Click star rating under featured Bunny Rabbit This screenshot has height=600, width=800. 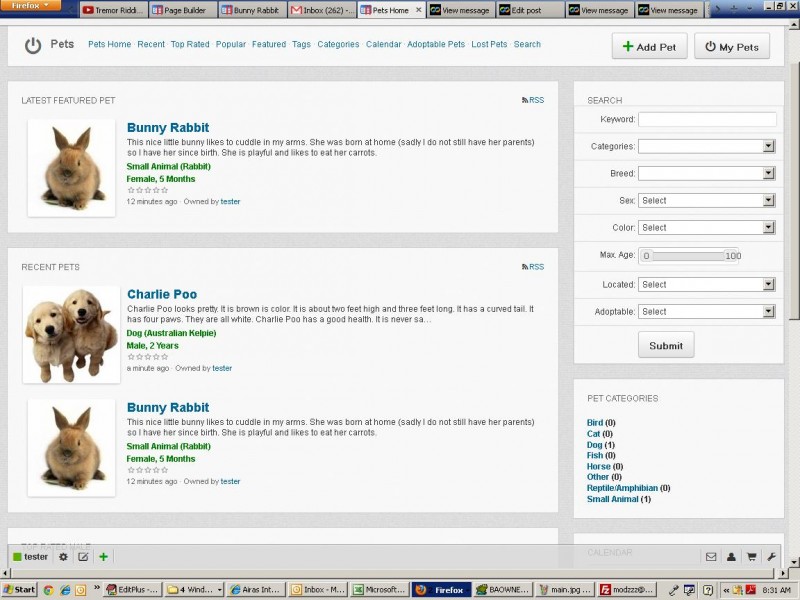[x=147, y=190]
